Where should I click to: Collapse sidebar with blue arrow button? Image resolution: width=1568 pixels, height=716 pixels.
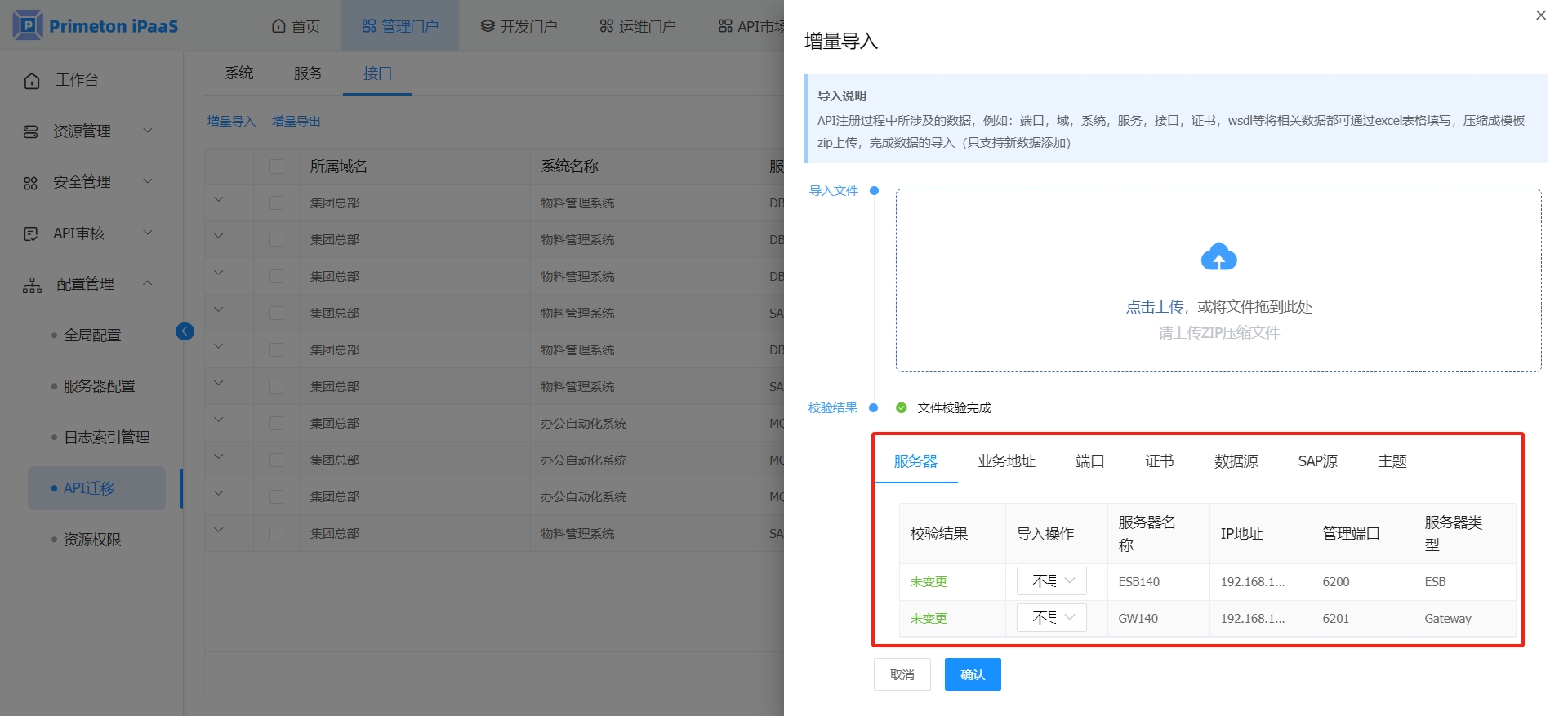pos(185,331)
